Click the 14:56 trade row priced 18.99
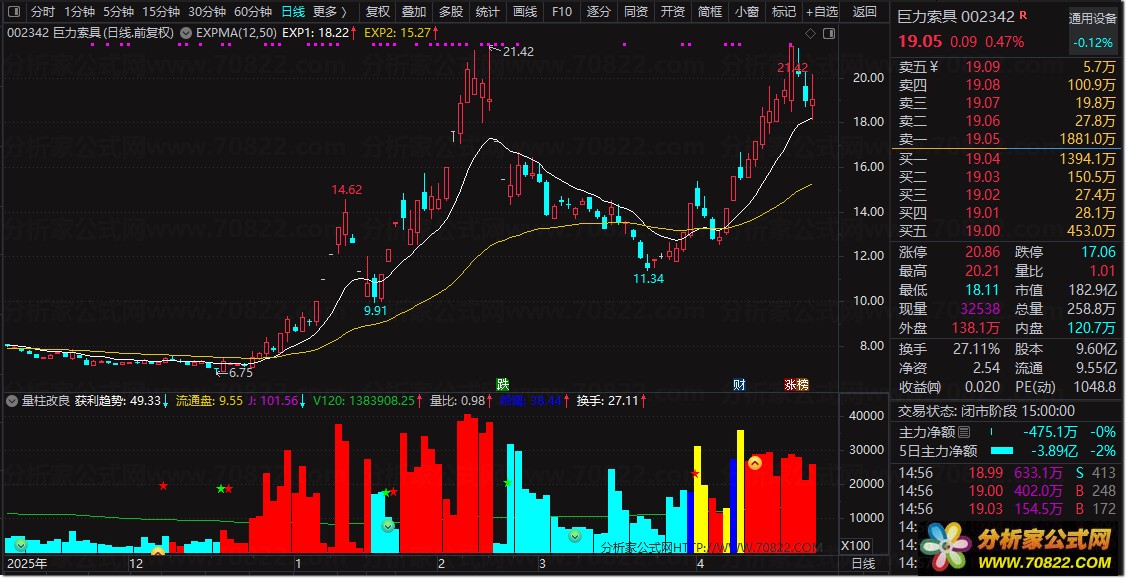Screen dimensions: 1128x579 (x=1007, y=473)
